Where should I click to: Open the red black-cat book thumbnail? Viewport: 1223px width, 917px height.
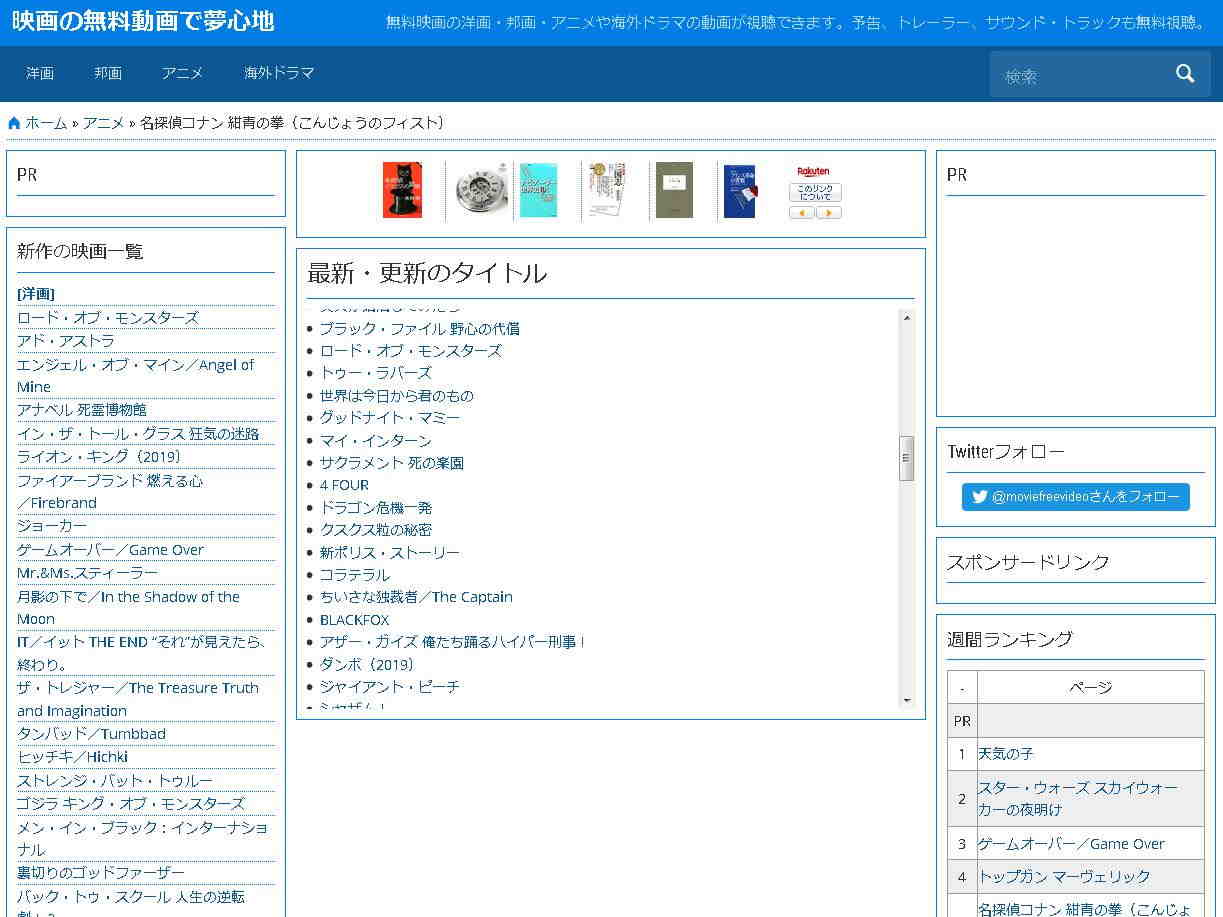[403, 190]
